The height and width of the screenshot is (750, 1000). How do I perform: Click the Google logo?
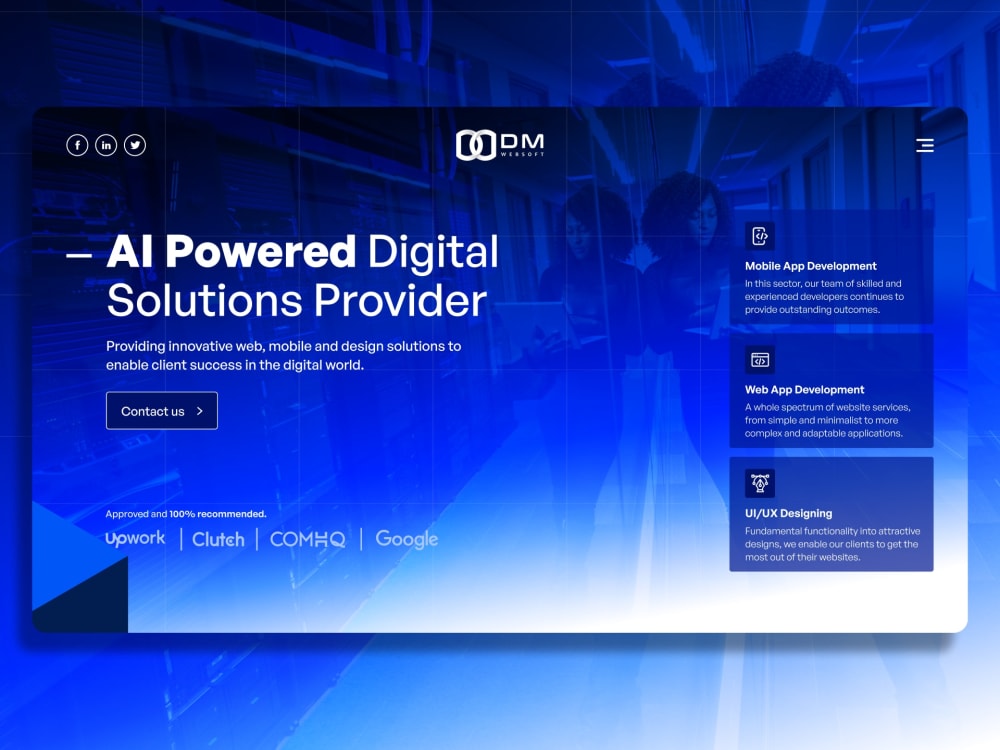point(407,540)
